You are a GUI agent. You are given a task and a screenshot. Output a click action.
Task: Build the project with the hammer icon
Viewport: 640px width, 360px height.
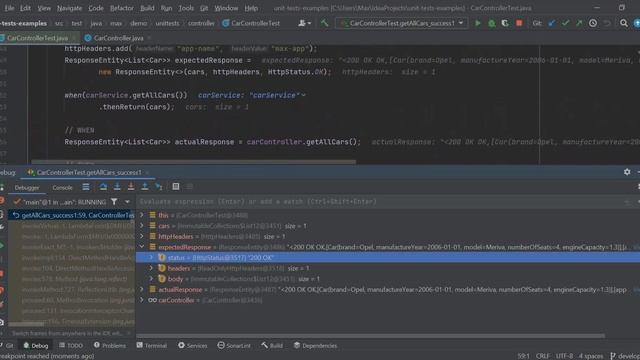324,23
